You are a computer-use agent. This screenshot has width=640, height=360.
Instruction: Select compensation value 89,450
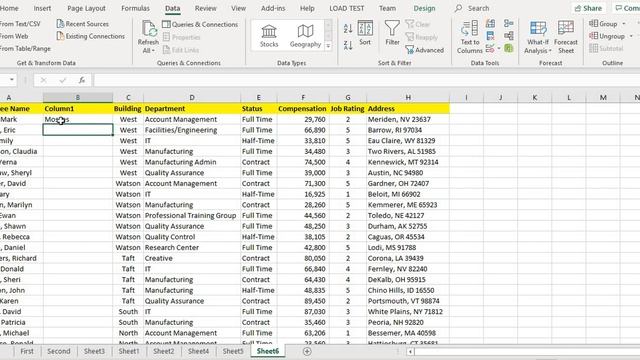pyautogui.click(x=303, y=301)
